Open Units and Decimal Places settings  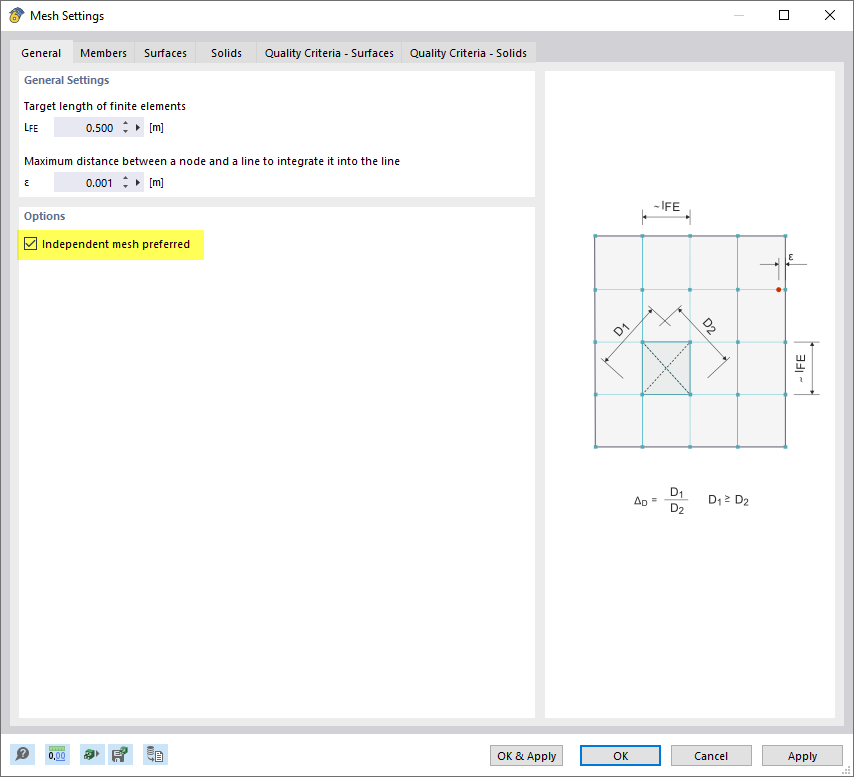57,755
